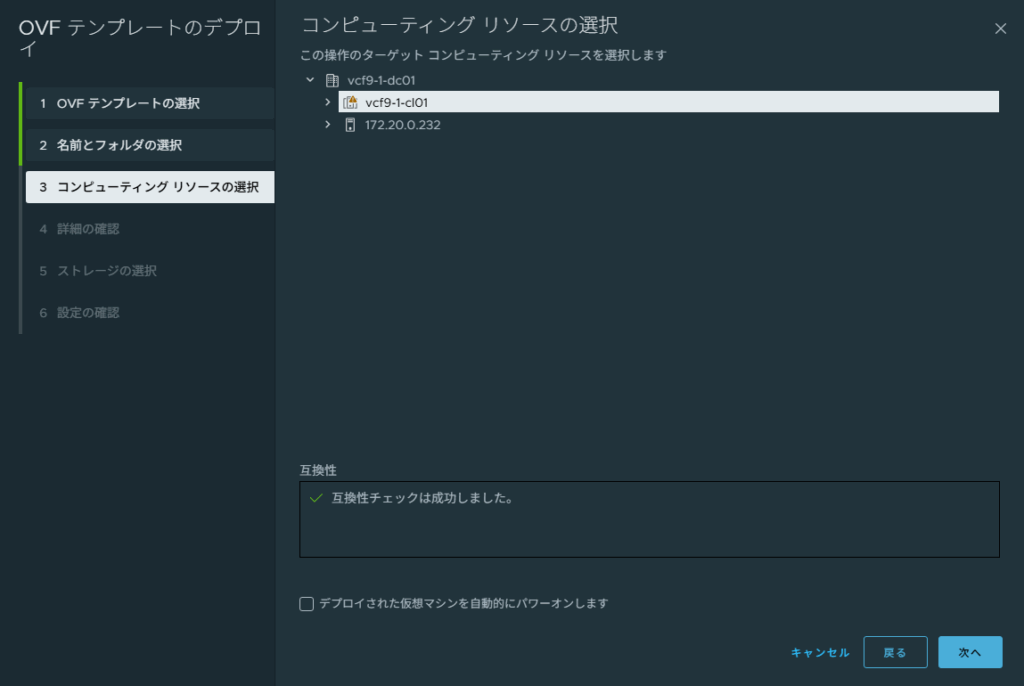This screenshot has width=1024, height=686.
Task: Go to step 1 OVF テンプレートの選択
Action: coord(128,104)
